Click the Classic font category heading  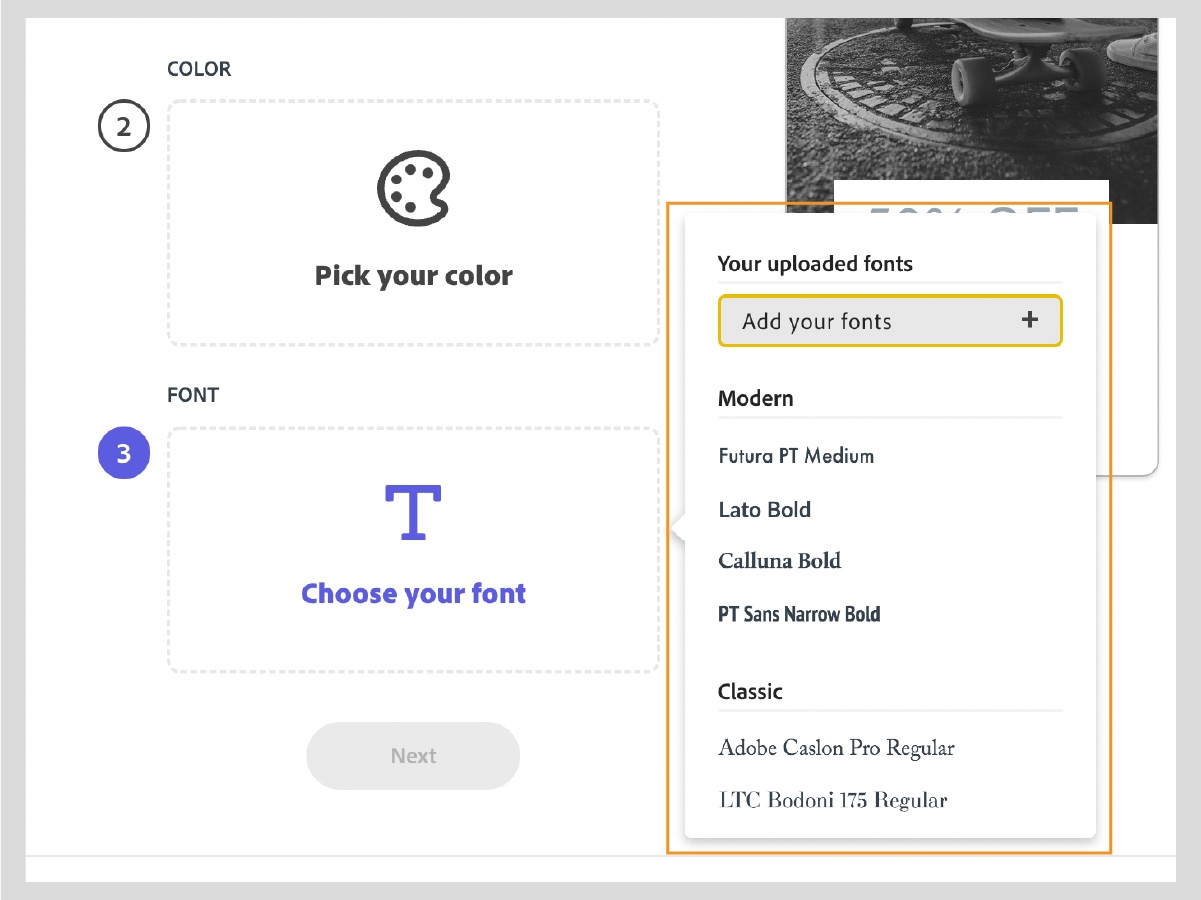tap(750, 691)
